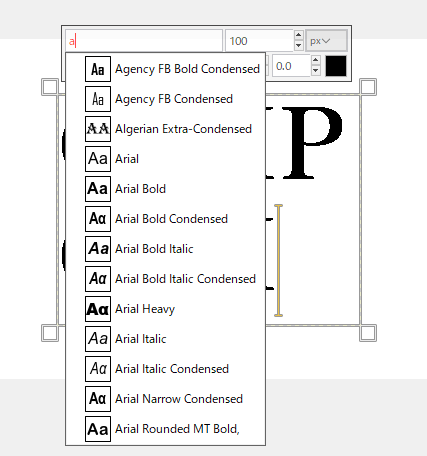Increase font size with the up arrow
This screenshot has height=456, width=427.
click(x=299, y=35)
